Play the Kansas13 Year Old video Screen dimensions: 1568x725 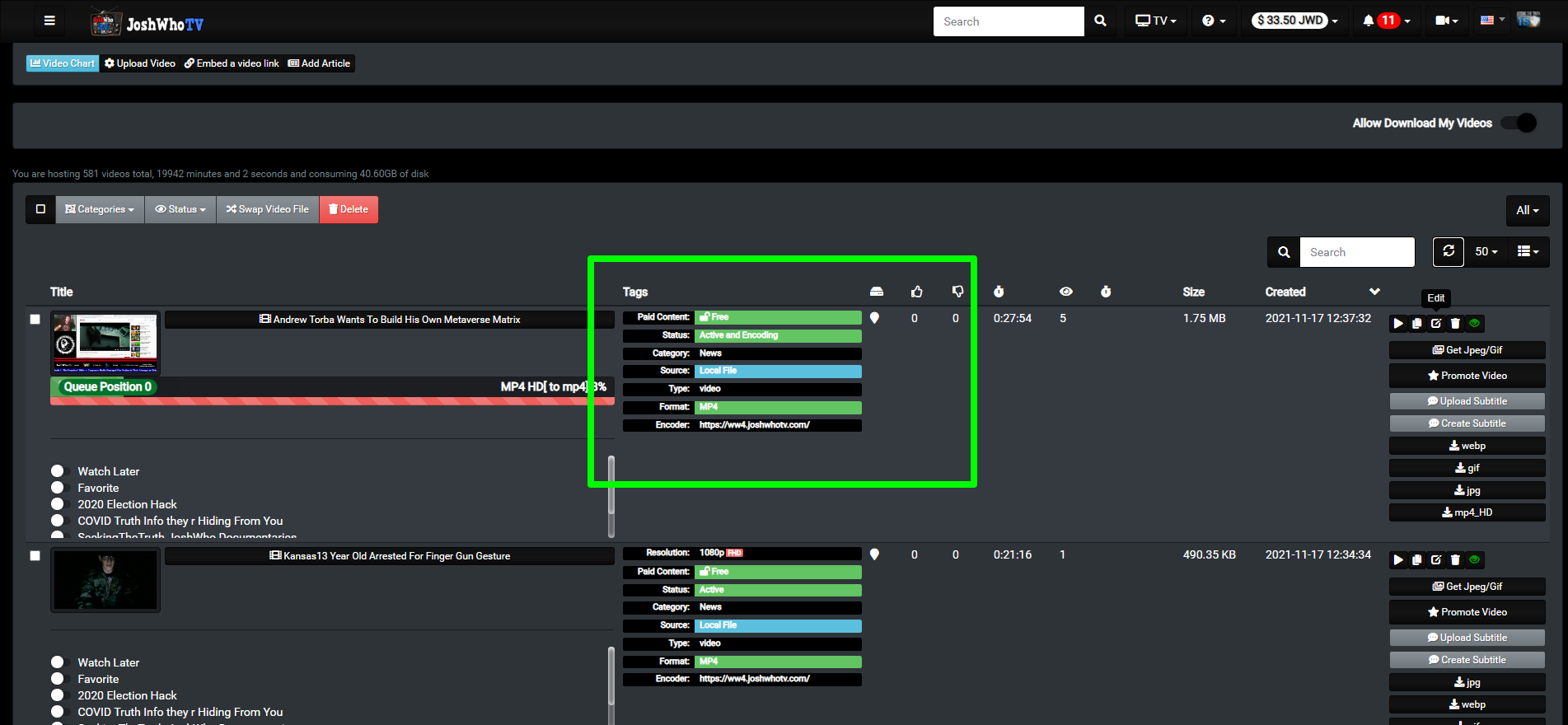coord(1398,560)
